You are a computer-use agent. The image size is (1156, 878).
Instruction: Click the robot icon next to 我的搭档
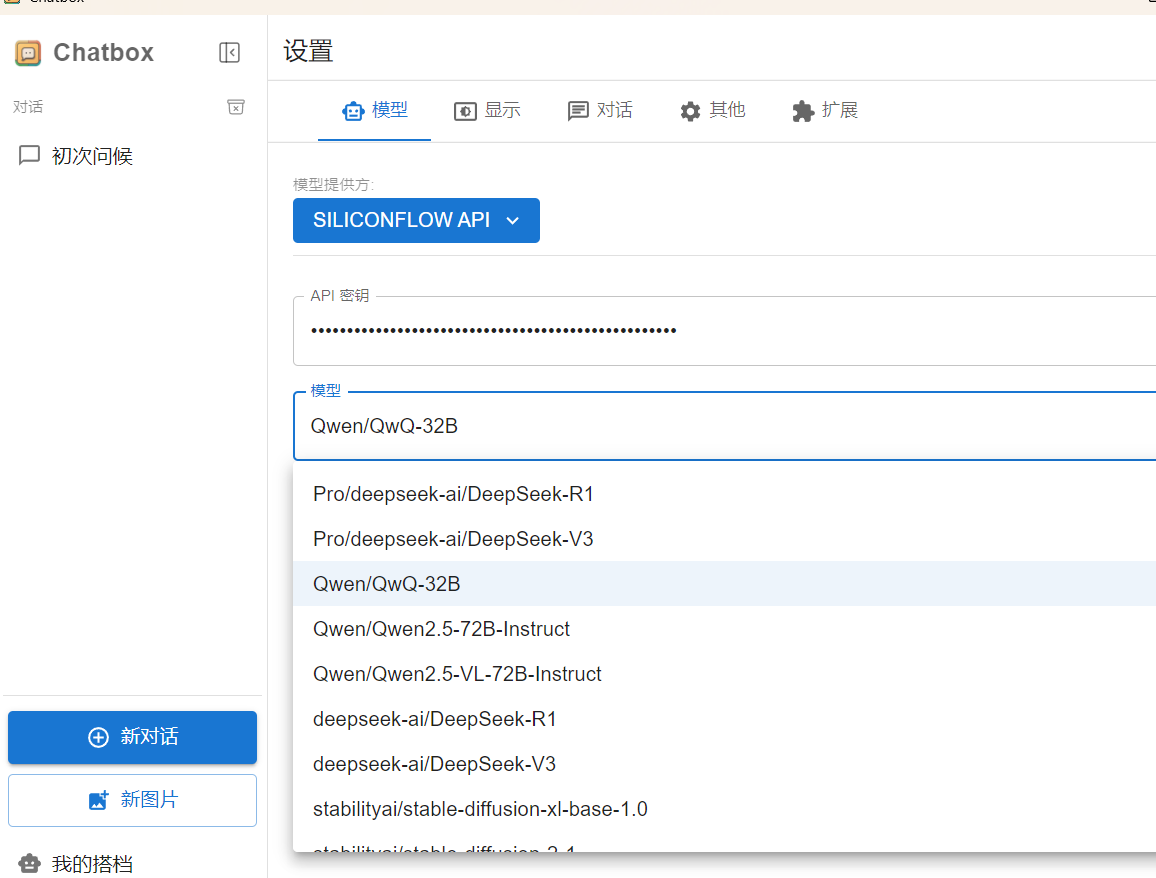(x=29, y=863)
